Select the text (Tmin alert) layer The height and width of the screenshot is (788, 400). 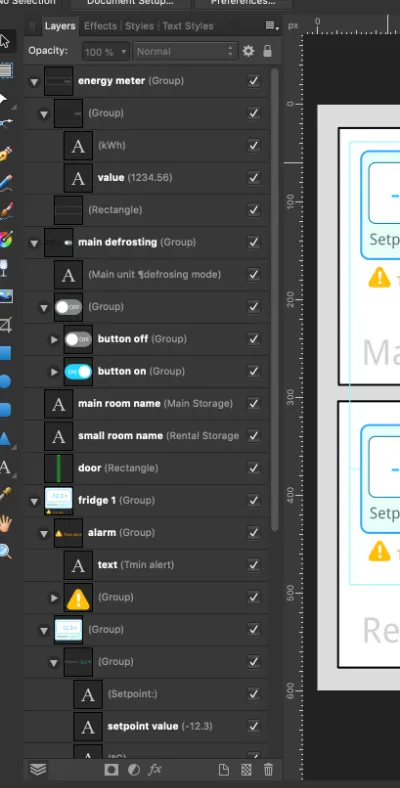tap(146, 565)
